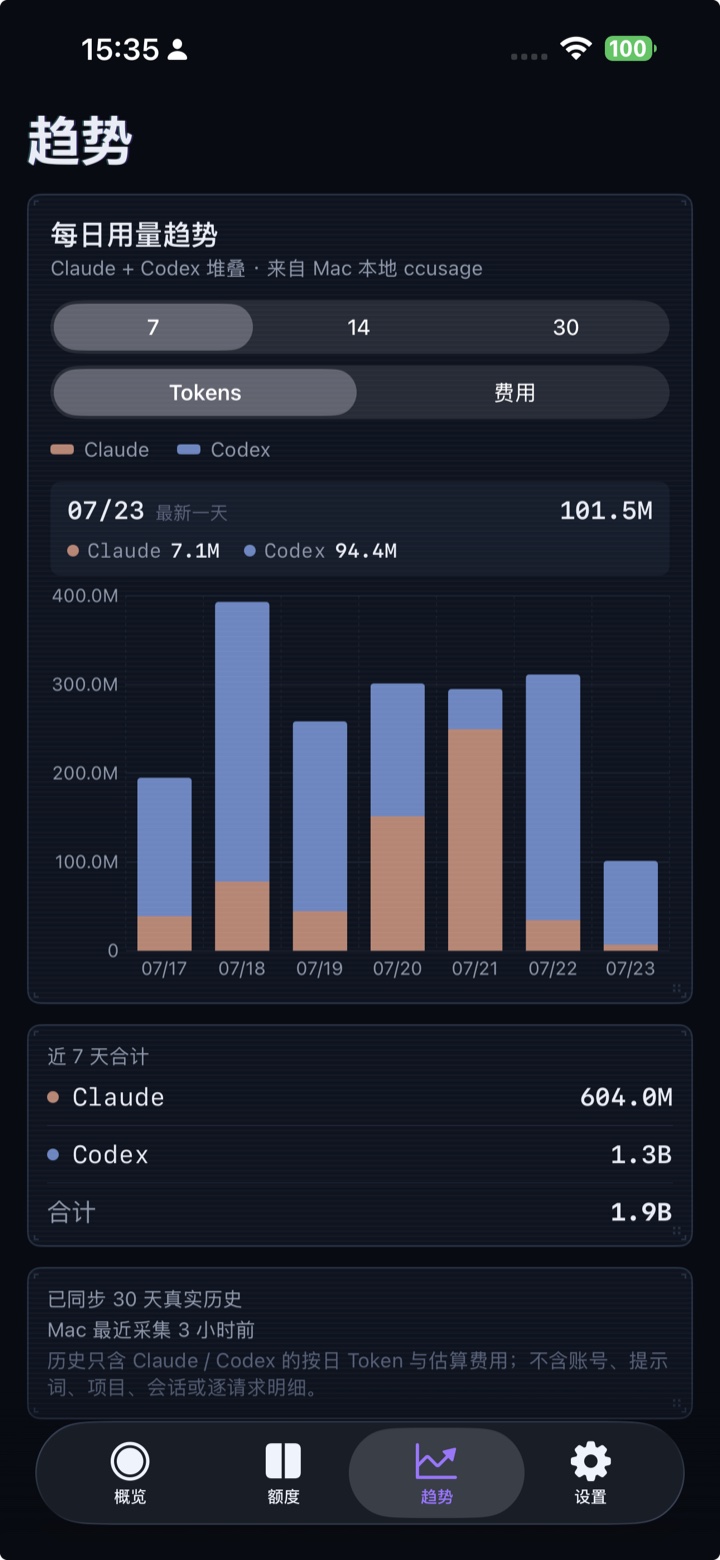Select the 07/18 stacked bar
The width and height of the screenshot is (720, 1560).
[242, 776]
